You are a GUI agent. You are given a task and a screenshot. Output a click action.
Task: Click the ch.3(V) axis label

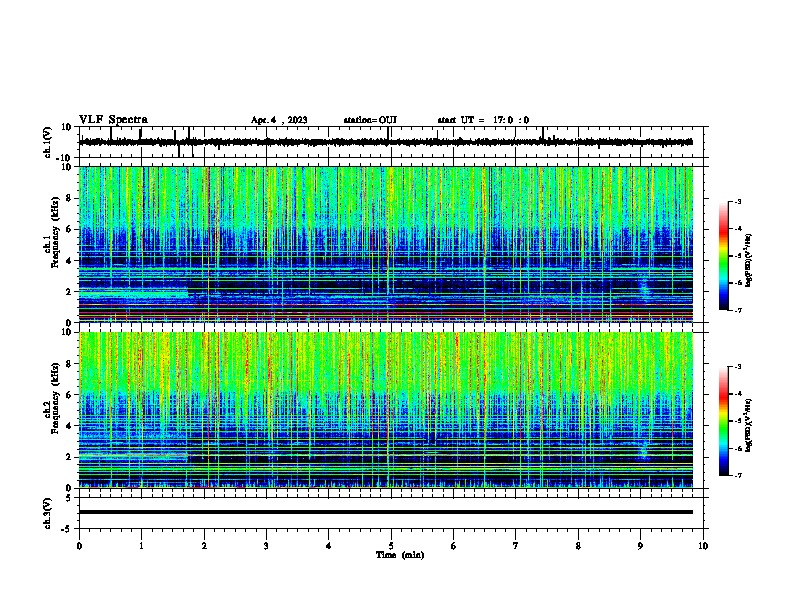48,513
